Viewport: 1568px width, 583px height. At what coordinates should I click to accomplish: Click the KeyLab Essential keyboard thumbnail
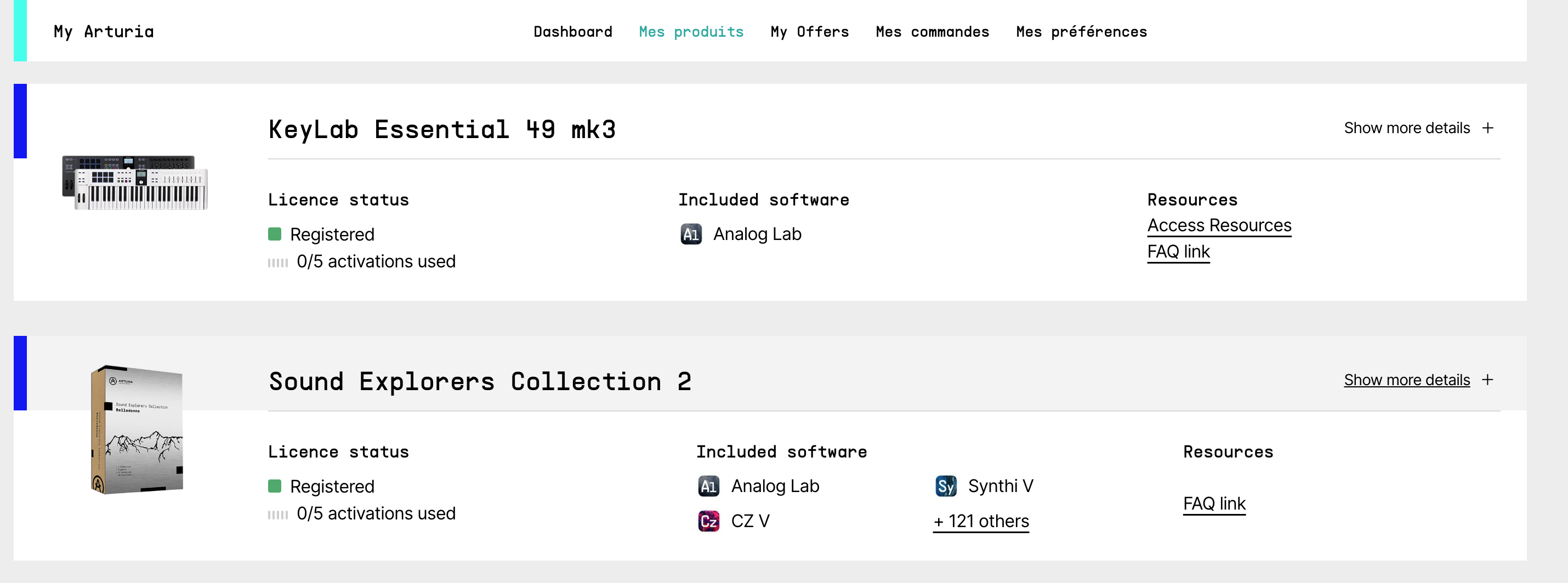(135, 182)
